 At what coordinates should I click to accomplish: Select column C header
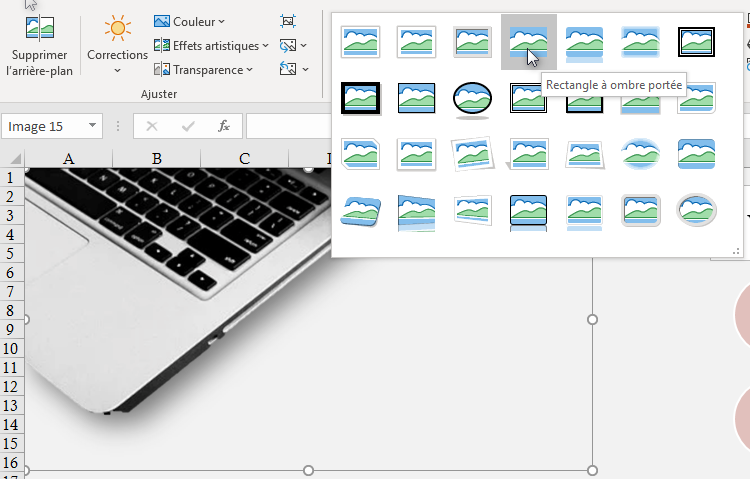(x=244, y=158)
